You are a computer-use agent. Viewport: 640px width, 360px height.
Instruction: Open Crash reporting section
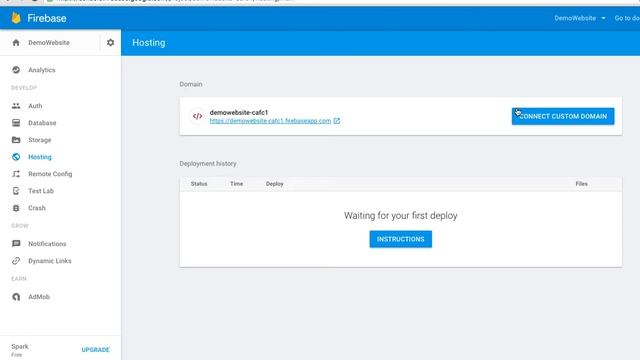pos(37,208)
